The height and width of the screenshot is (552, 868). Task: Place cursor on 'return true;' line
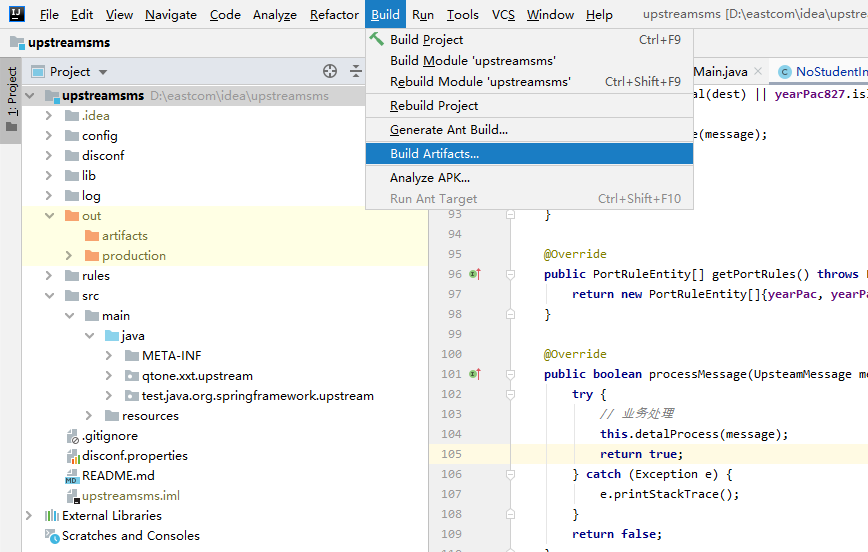point(642,454)
